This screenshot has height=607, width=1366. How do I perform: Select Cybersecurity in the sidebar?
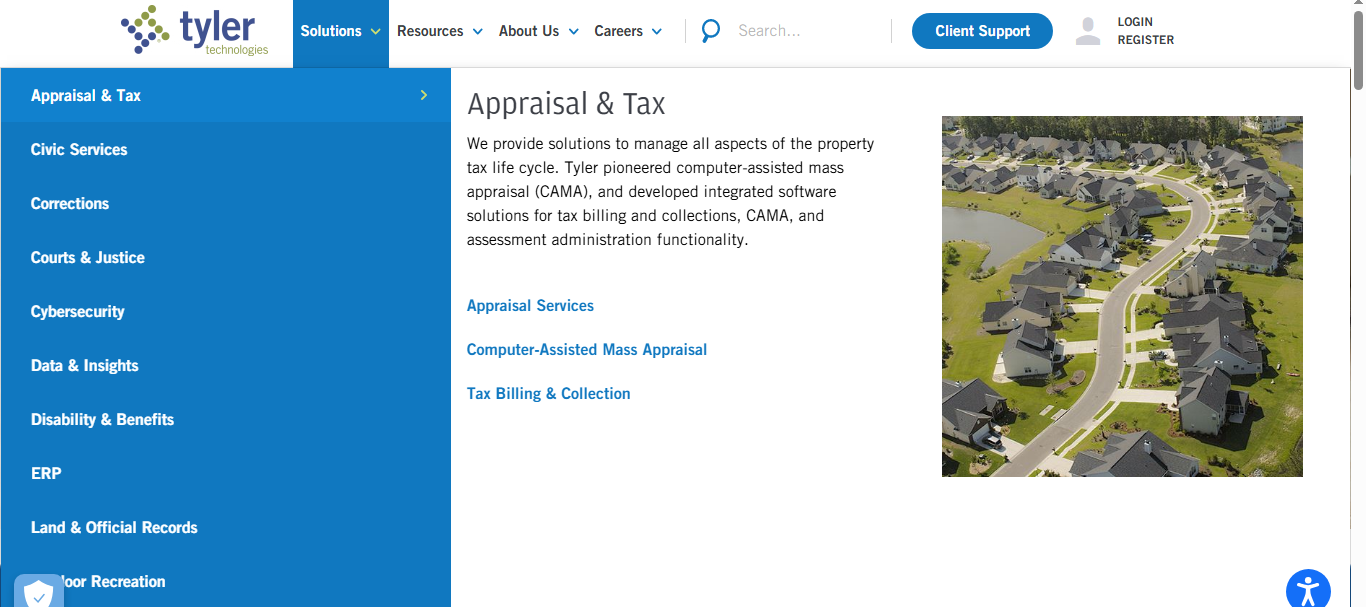point(77,311)
